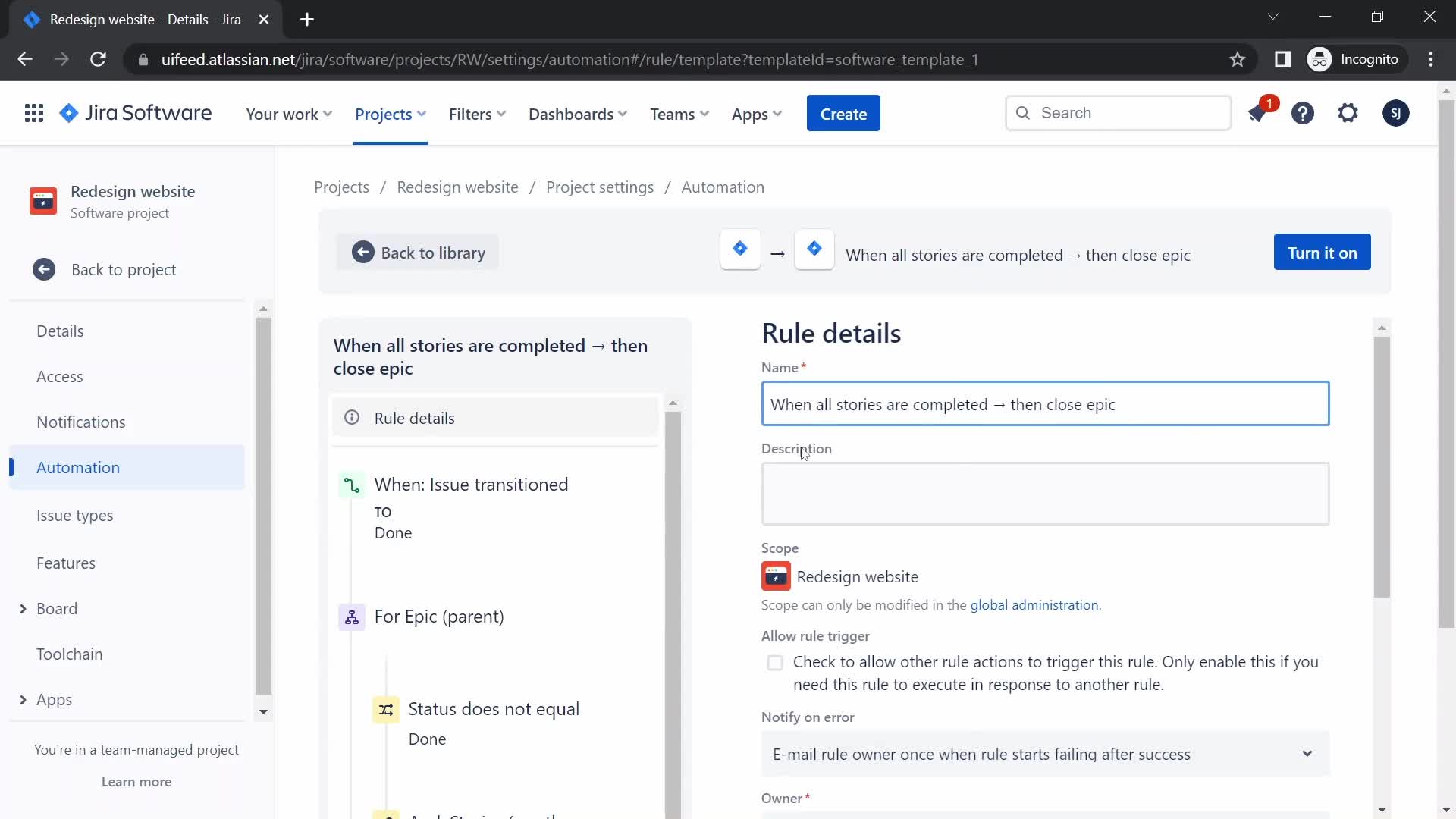Viewport: 1456px width, 819px height.
Task: Click the Projects breadcrumb link
Action: 341,187
